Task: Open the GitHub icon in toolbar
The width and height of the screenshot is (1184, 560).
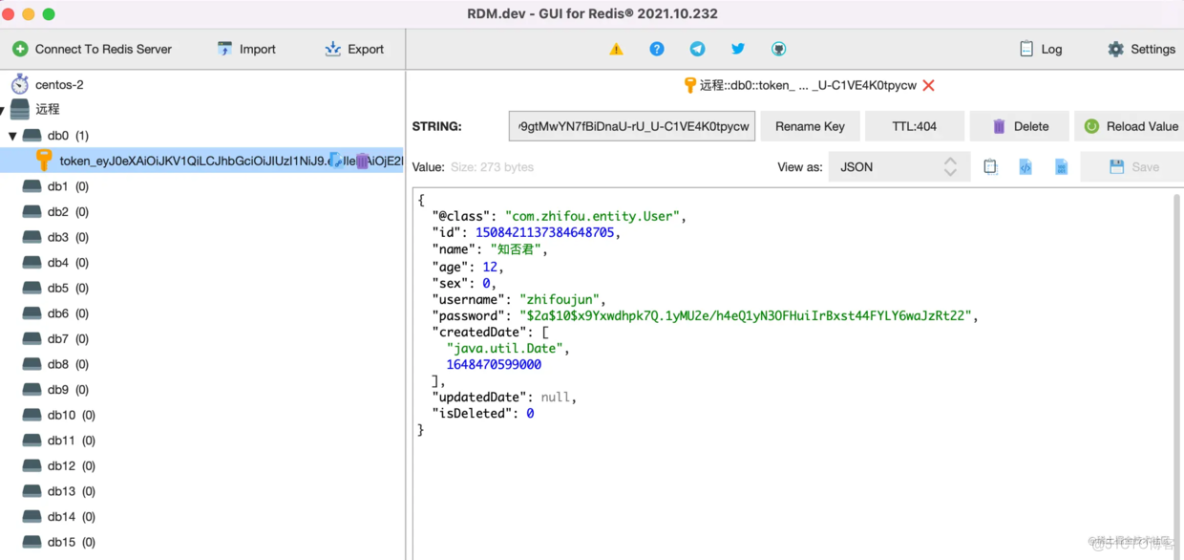Action: click(779, 49)
